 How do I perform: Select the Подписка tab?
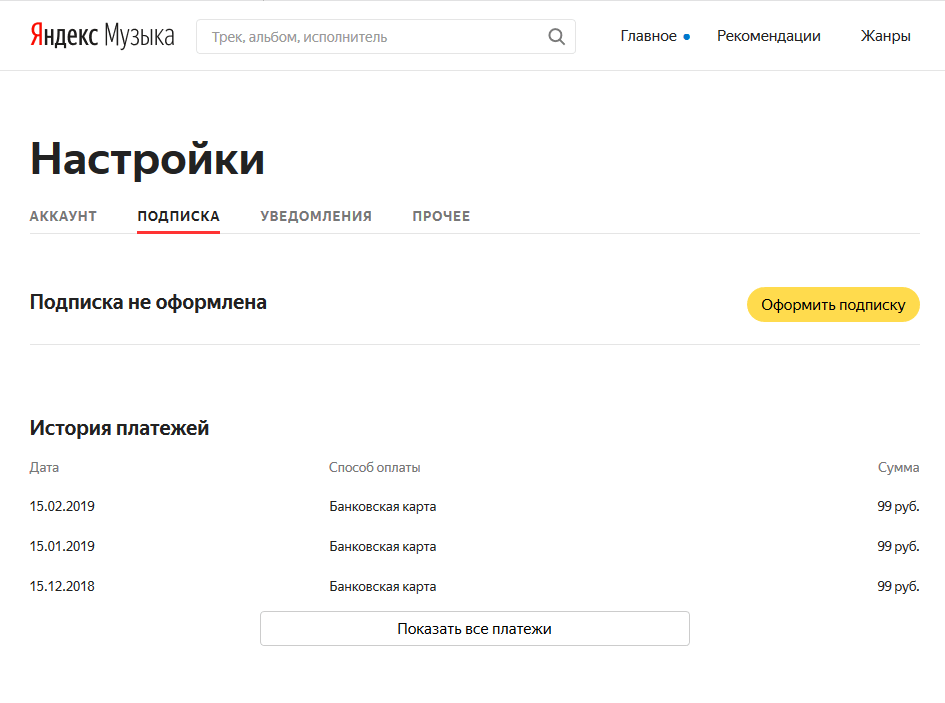(178, 216)
